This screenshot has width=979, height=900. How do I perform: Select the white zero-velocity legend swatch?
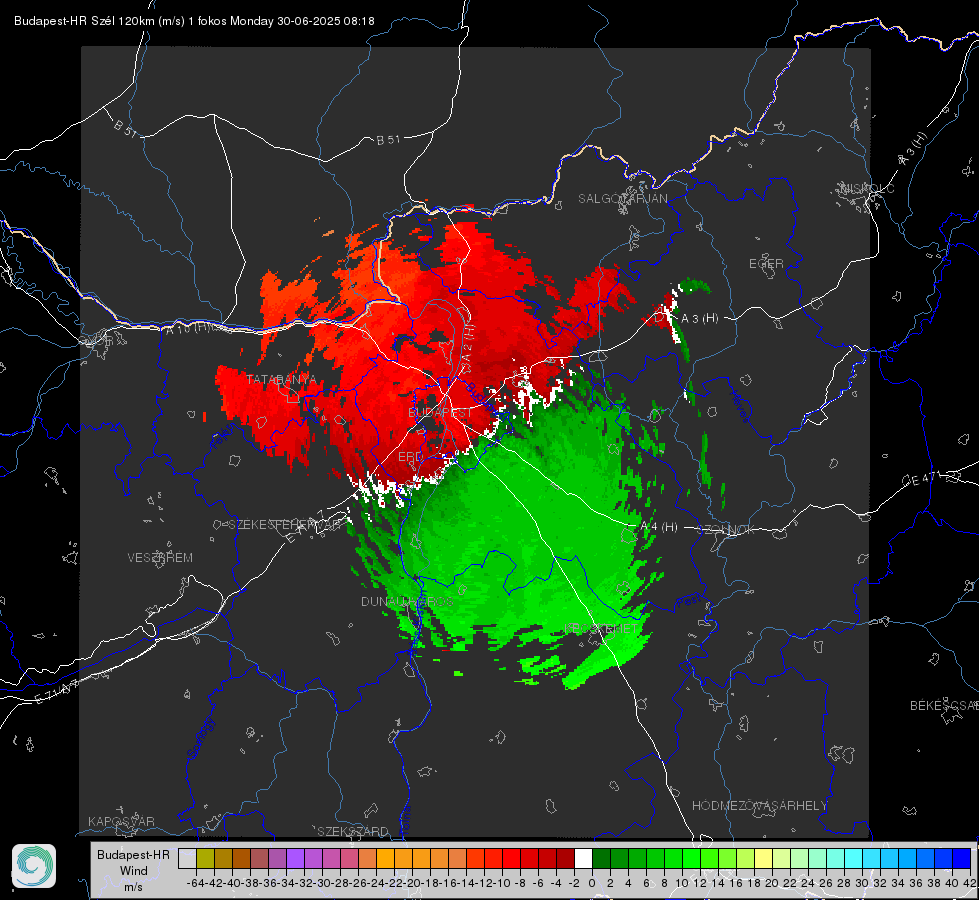coord(583,858)
